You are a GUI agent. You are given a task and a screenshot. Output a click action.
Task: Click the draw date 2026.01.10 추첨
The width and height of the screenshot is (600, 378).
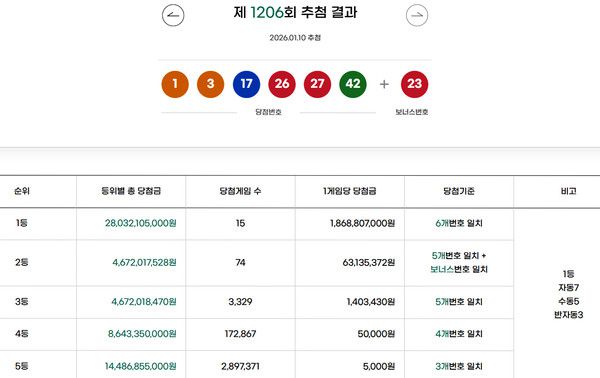tap(295, 37)
